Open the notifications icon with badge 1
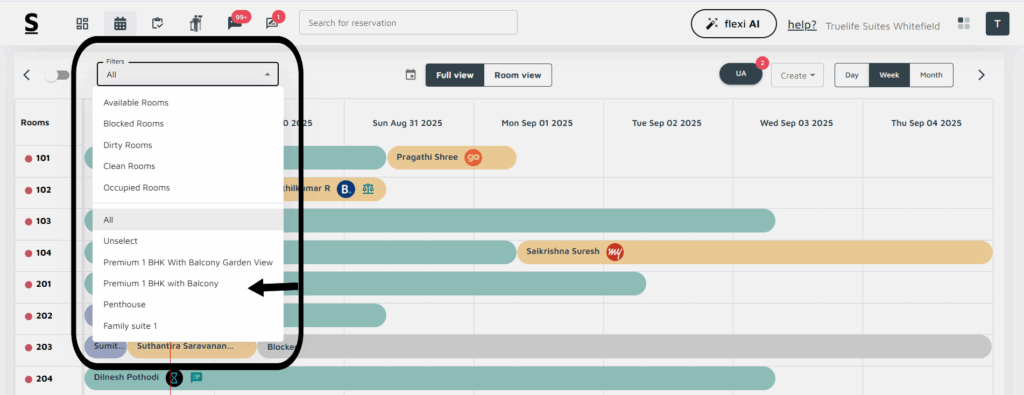This screenshot has height=395, width=1024. coord(272,24)
